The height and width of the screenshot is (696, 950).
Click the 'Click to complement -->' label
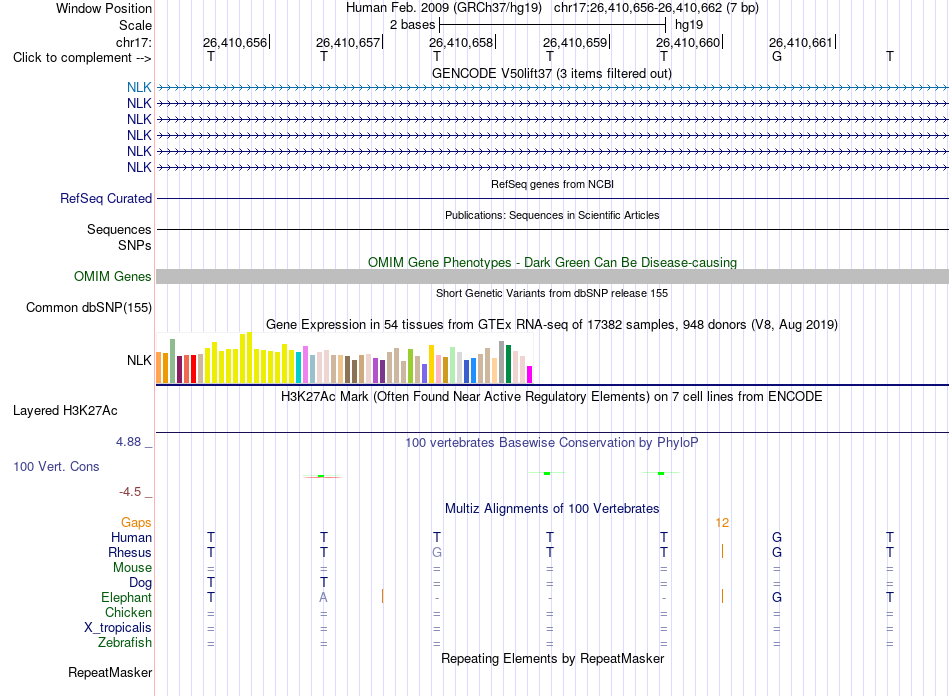pyautogui.click(x=82, y=58)
